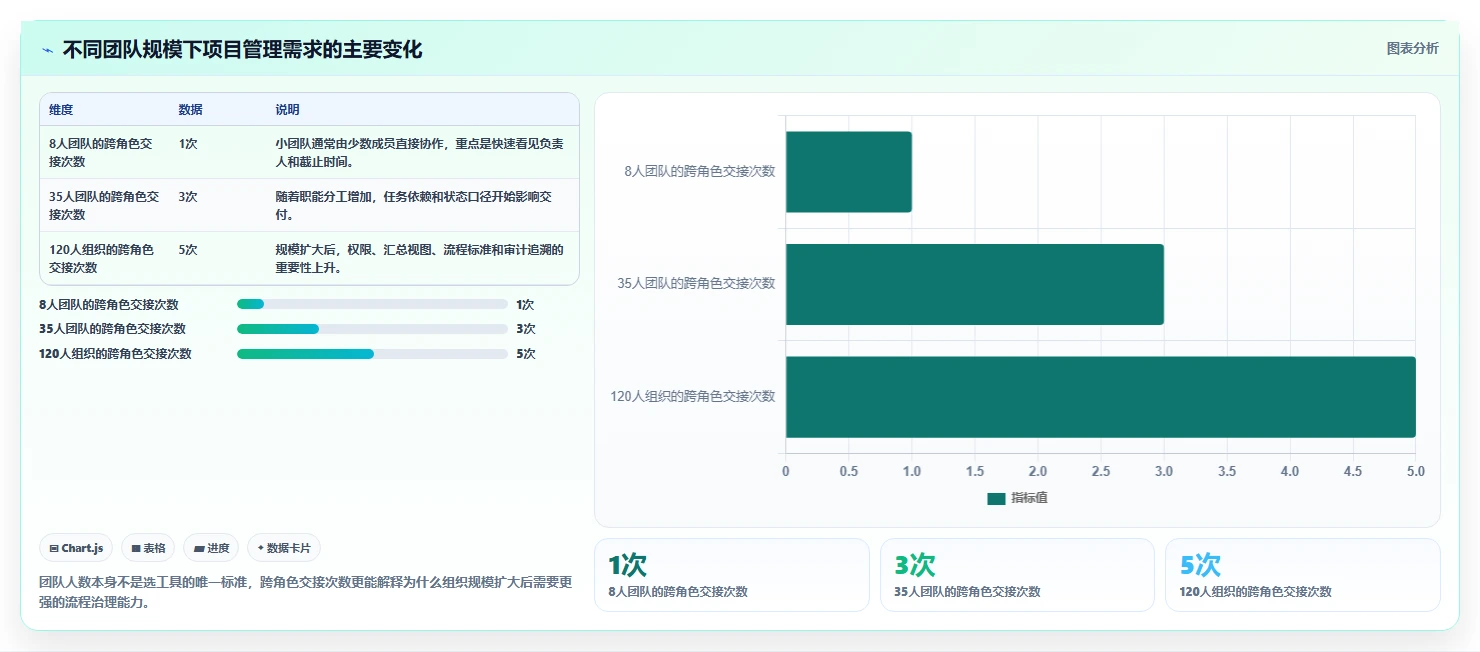Click the 1次 value beside first progress bar
The height and width of the screenshot is (652, 1480).
pyautogui.click(x=525, y=304)
